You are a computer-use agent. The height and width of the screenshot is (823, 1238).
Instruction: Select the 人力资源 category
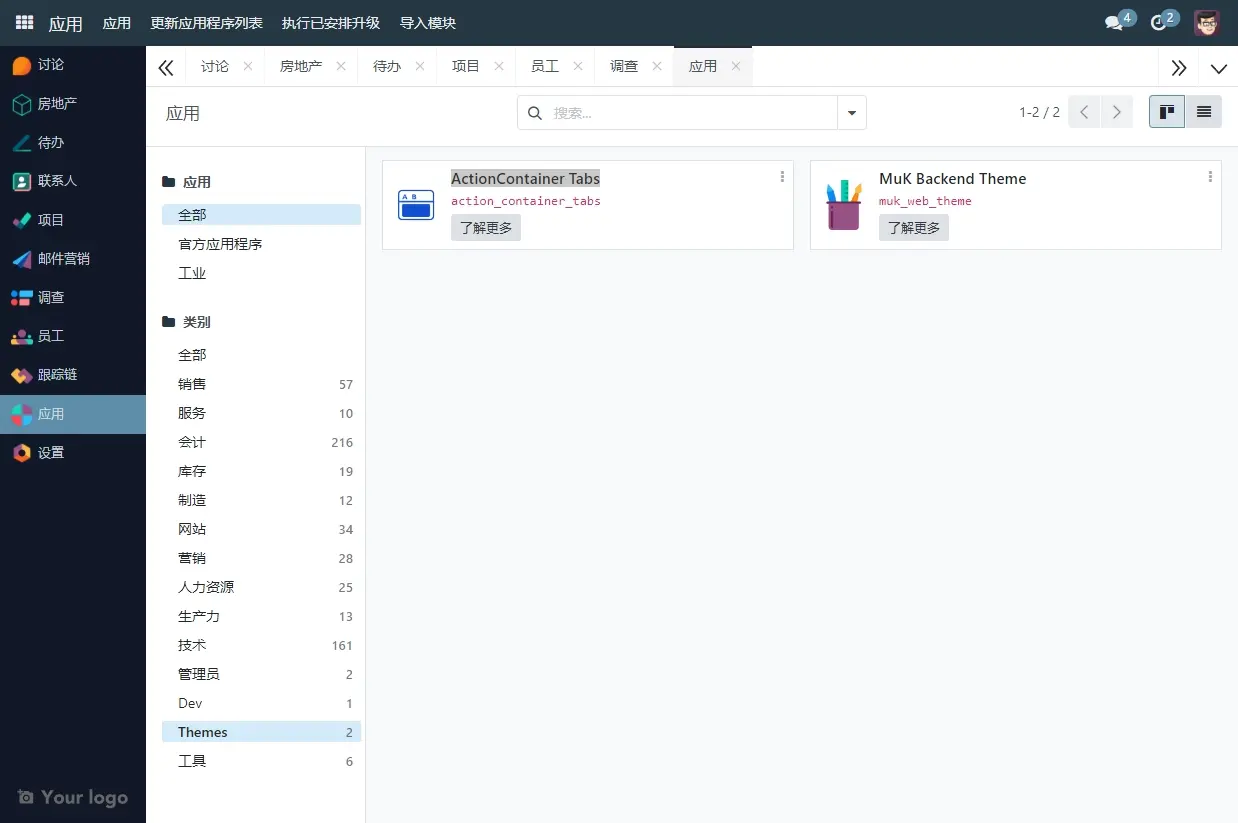261,587
